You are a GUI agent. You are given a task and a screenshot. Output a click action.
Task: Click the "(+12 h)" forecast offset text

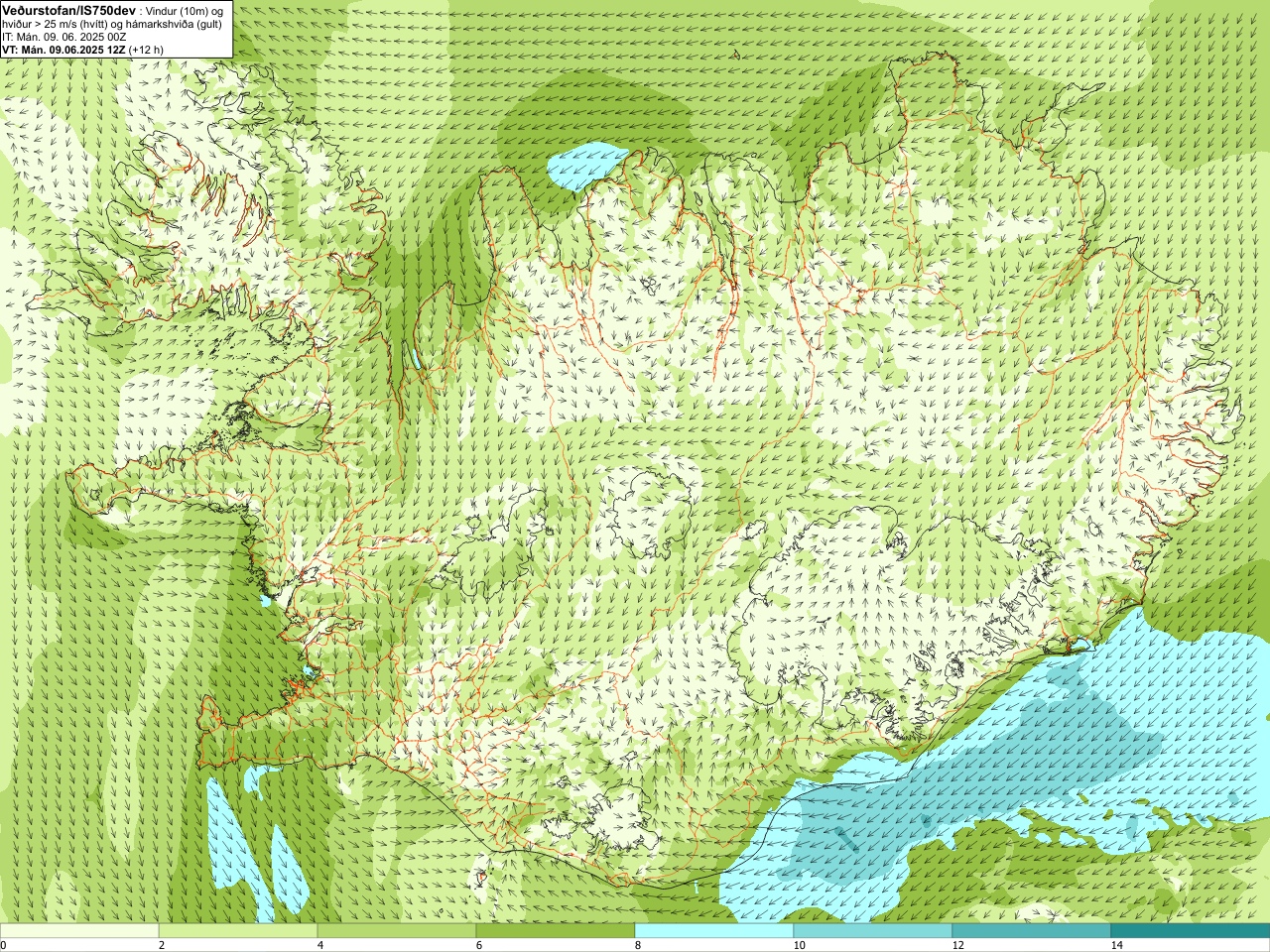click(x=147, y=49)
